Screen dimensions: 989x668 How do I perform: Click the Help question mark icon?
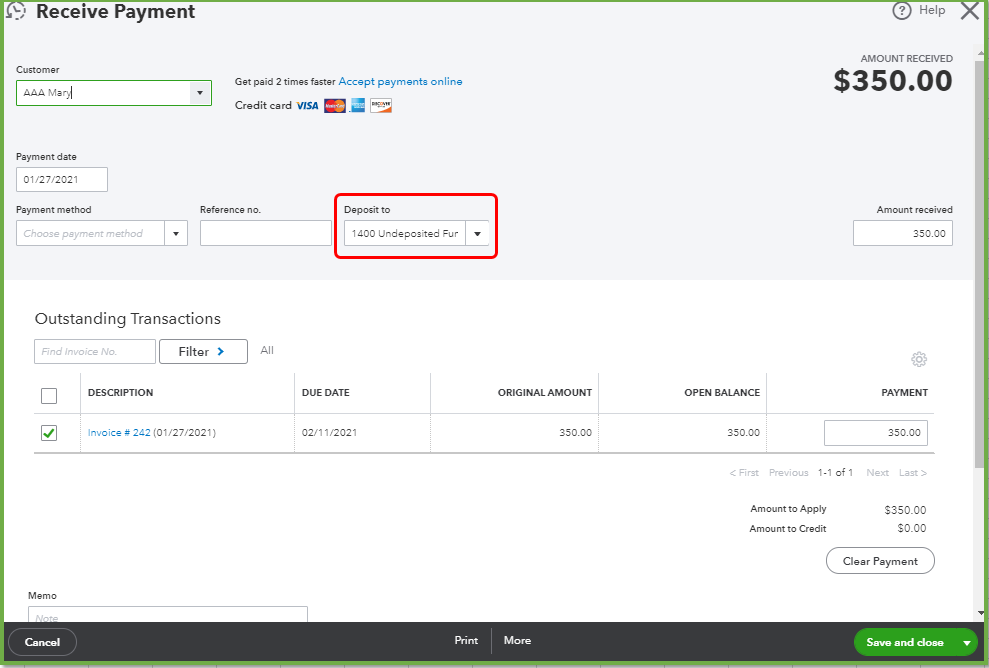(903, 10)
